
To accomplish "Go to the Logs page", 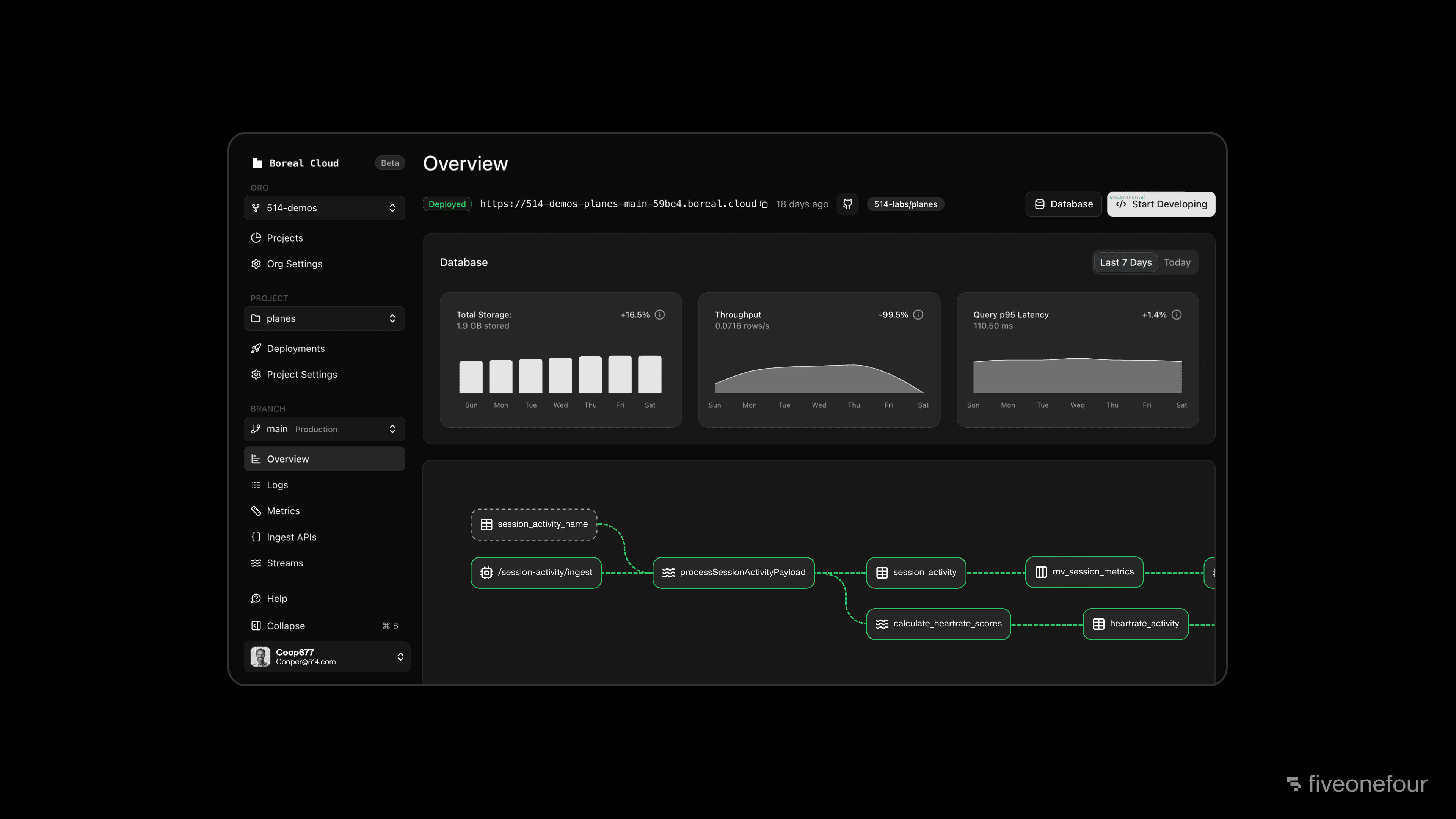I will click(277, 485).
